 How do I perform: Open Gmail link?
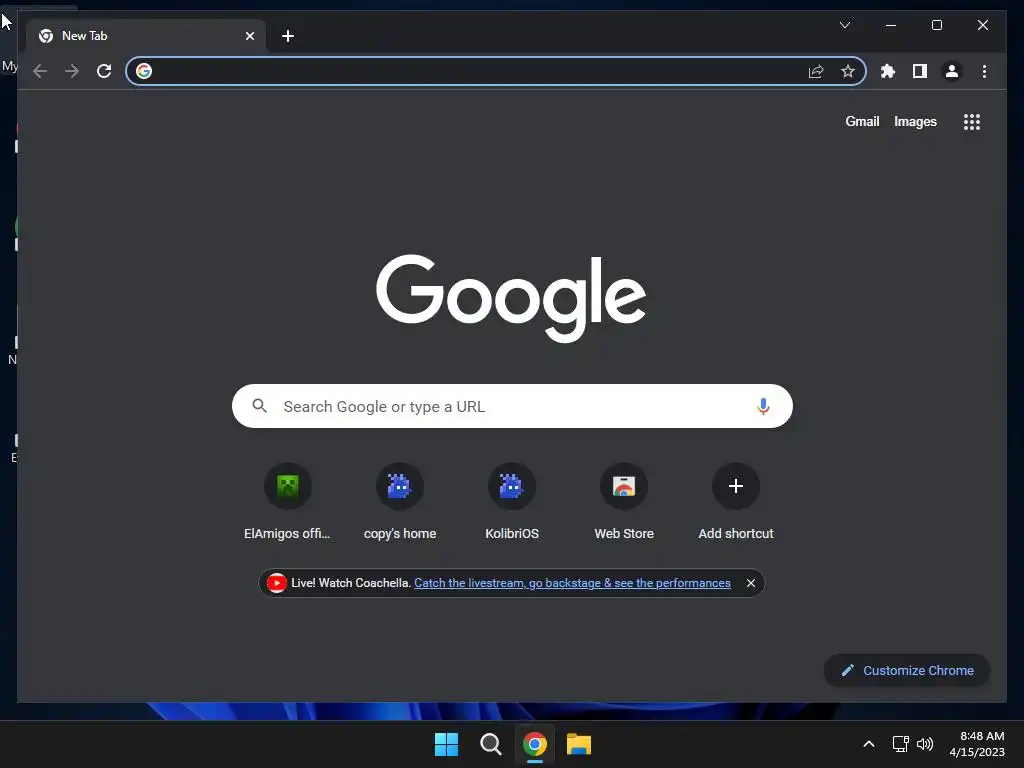click(862, 121)
